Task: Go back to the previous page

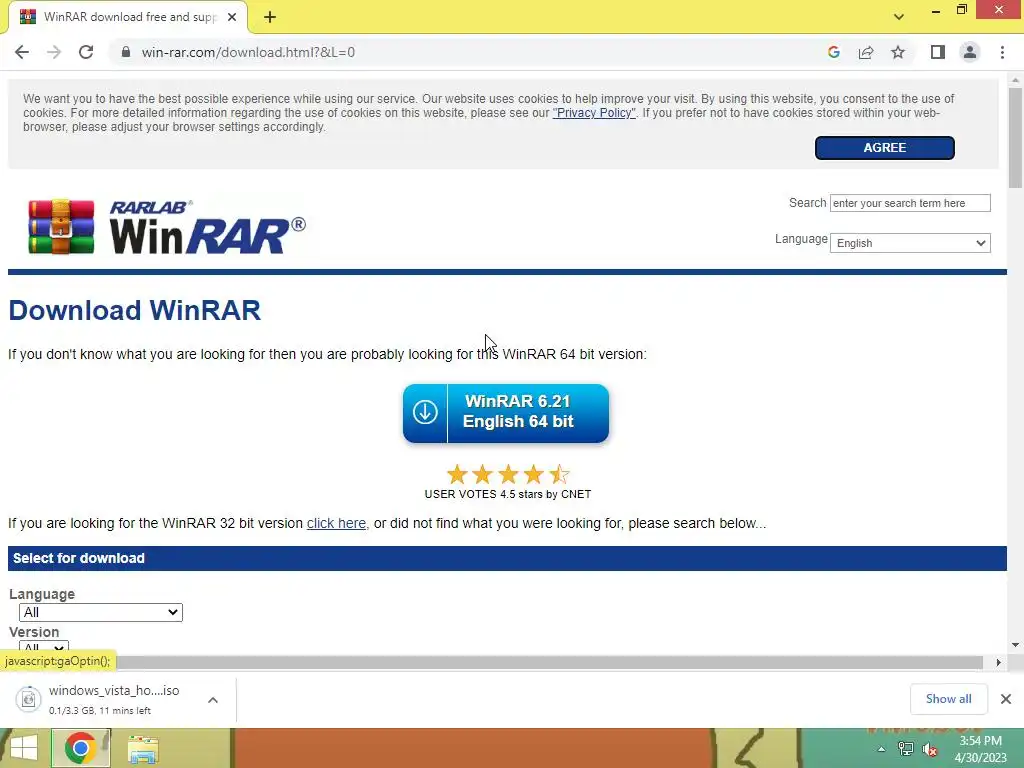Action: [x=22, y=52]
